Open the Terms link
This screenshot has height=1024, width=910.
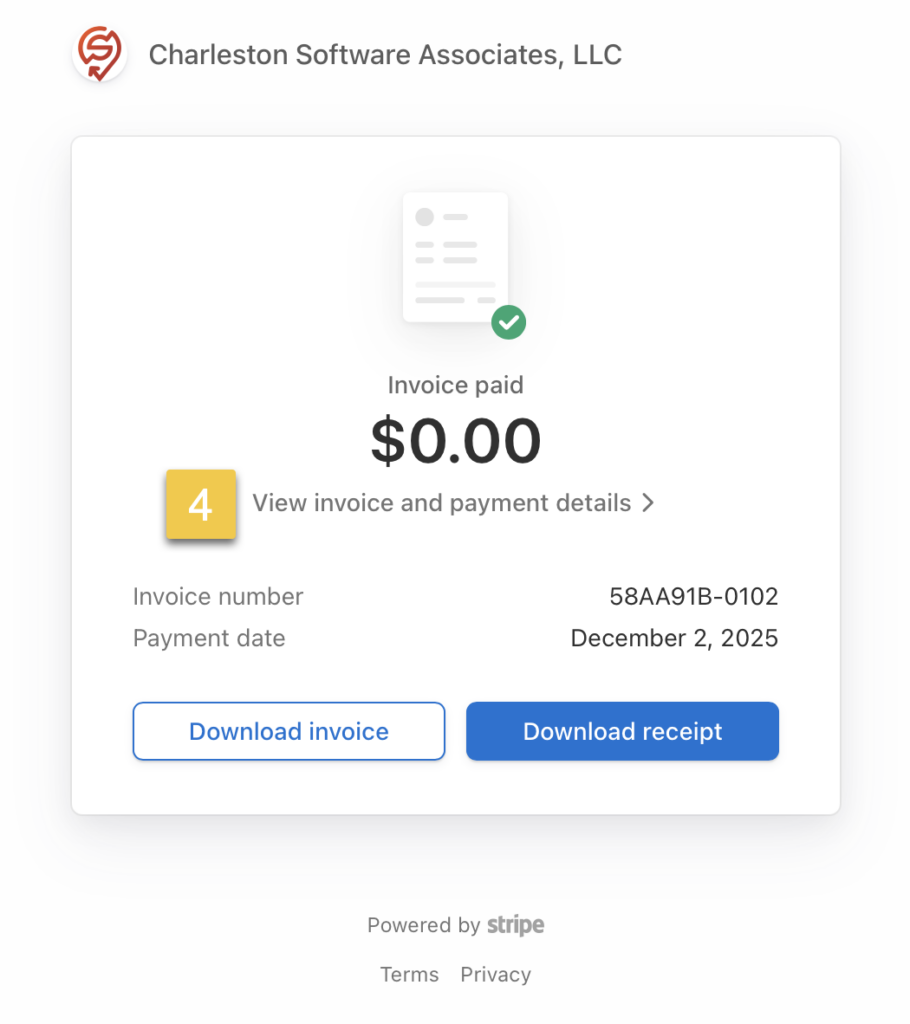click(x=409, y=974)
